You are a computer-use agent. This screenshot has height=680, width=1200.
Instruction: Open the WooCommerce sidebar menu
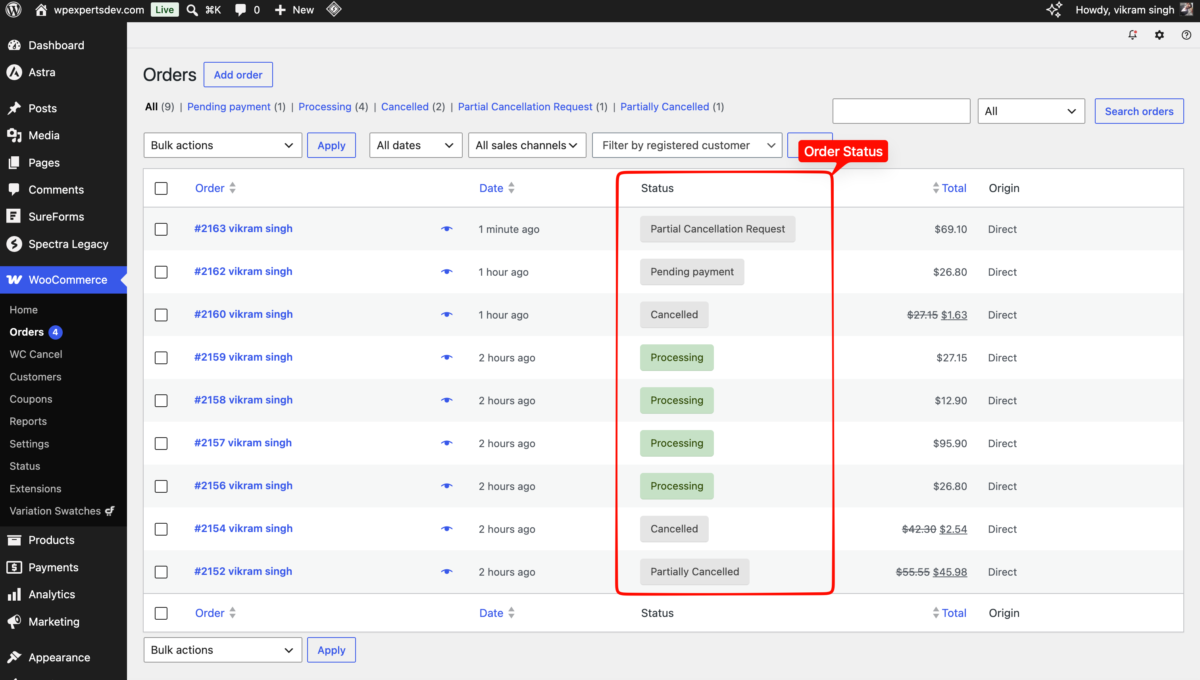tap(63, 280)
